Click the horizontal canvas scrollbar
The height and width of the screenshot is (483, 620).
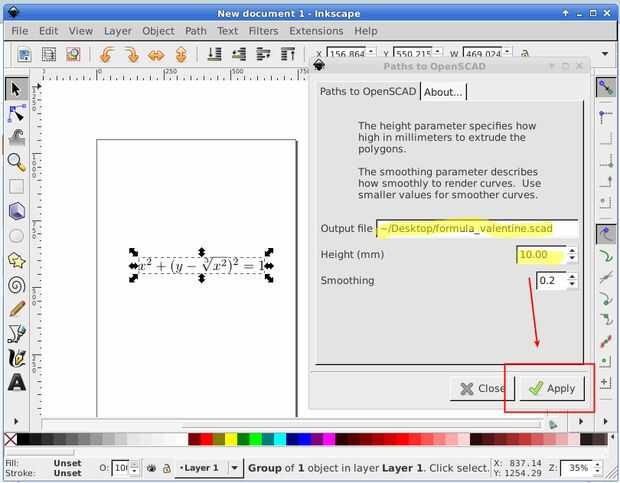tap(292, 425)
